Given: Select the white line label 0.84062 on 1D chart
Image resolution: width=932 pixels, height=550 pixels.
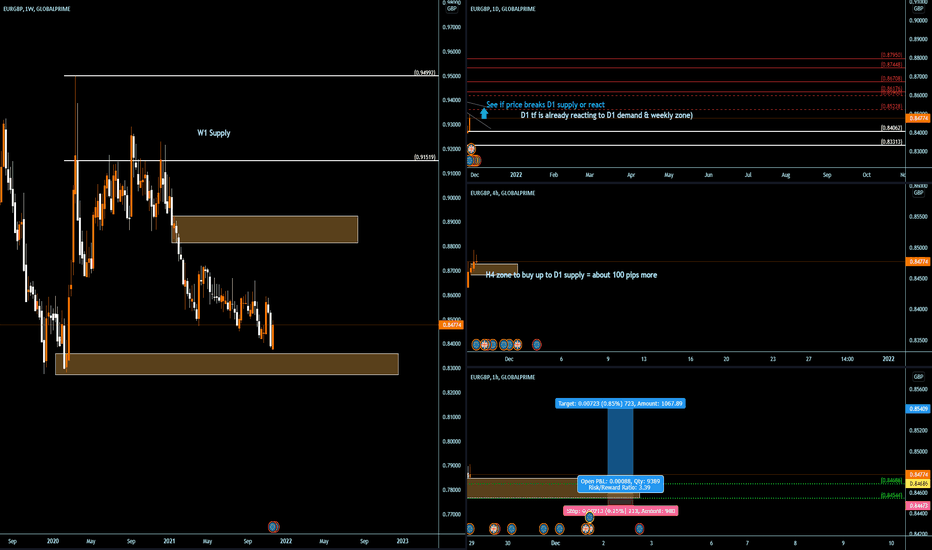Looking at the screenshot, I should pos(892,128).
